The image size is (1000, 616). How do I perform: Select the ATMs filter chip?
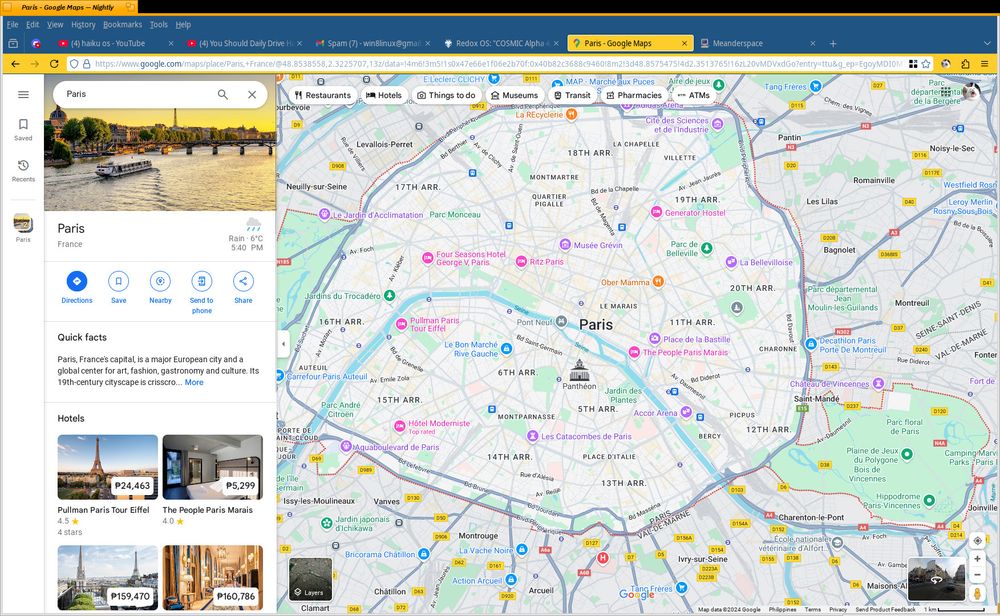pos(693,95)
